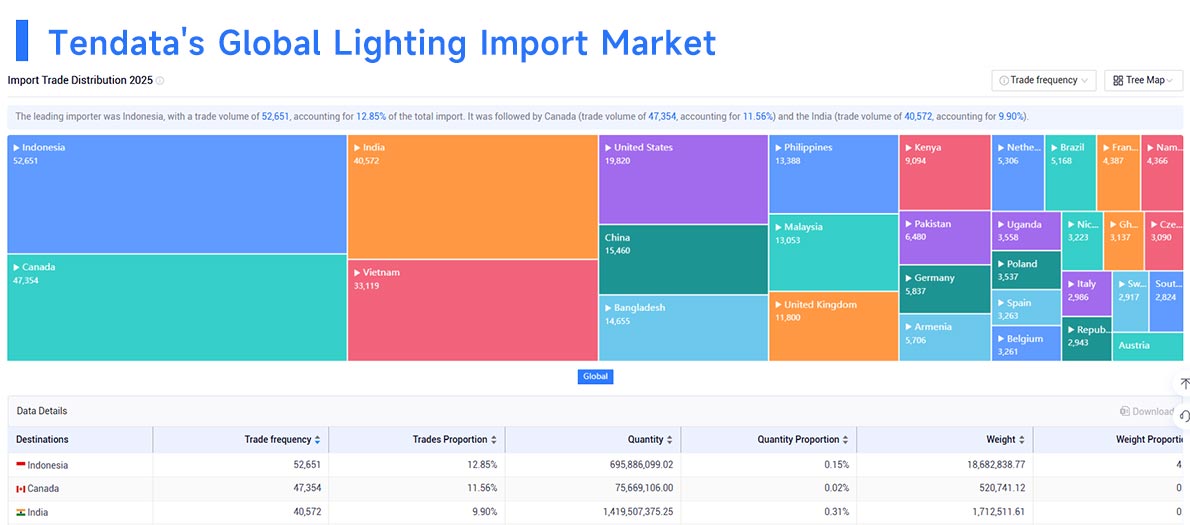Click the 12.85% trades proportion cell

(x=417, y=465)
